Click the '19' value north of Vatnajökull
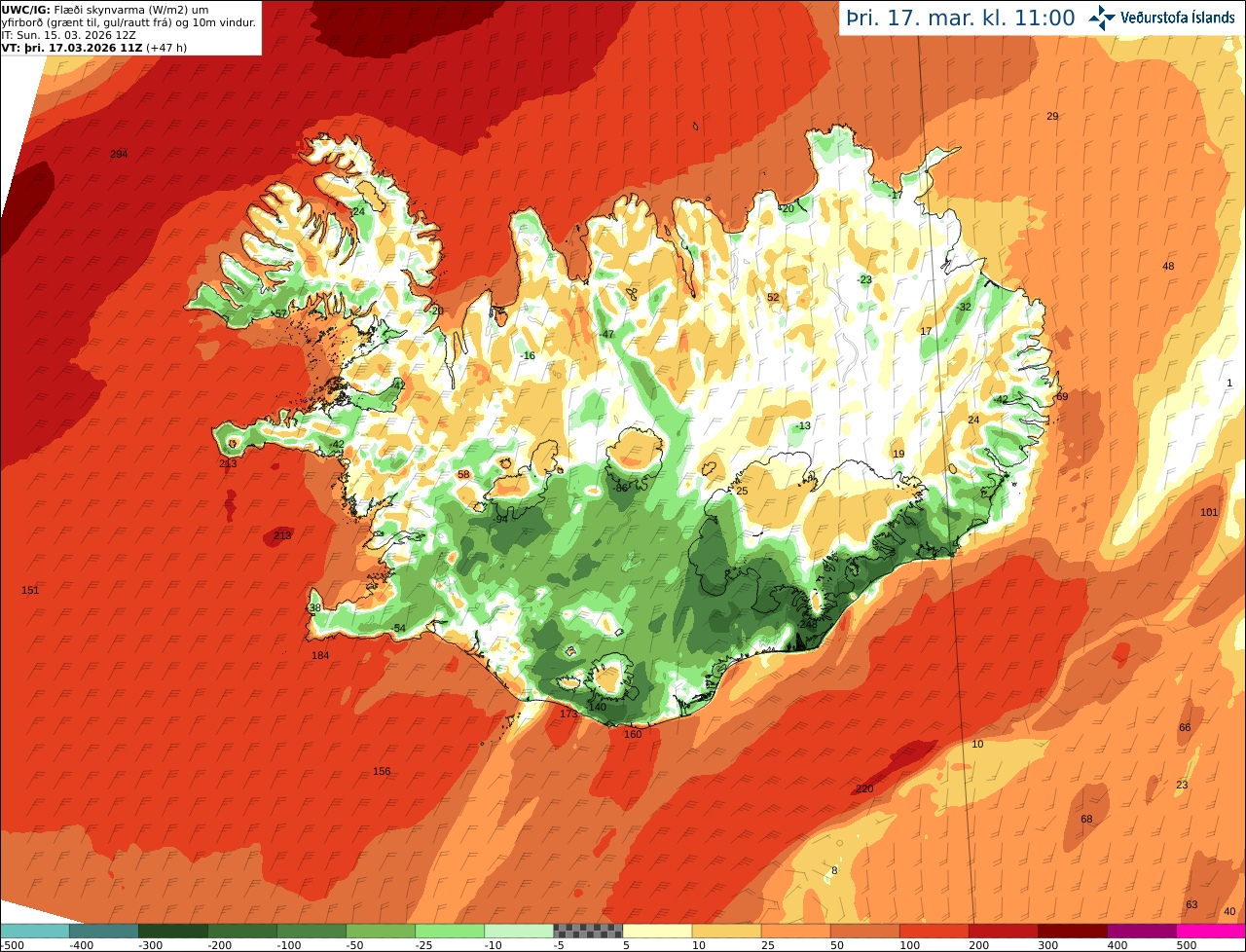Screen dimensions: 1246x952 pos(898,455)
